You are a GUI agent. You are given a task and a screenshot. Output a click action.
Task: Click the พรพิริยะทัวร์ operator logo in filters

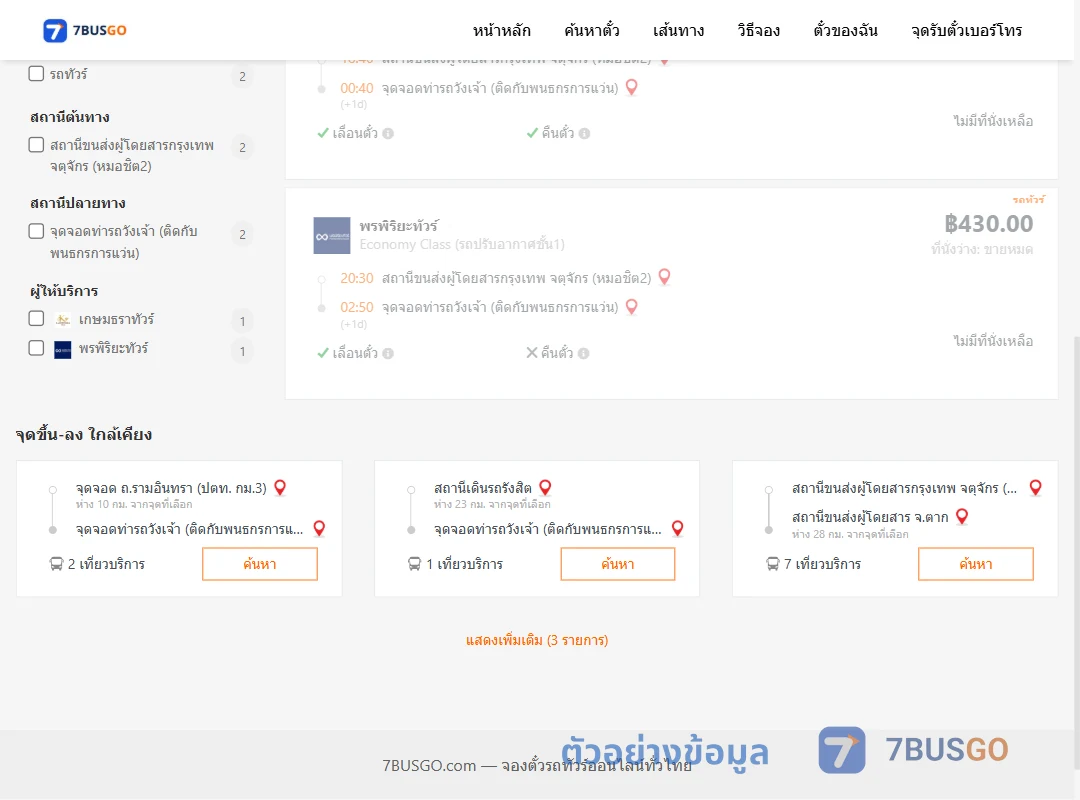[x=63, y=350]
